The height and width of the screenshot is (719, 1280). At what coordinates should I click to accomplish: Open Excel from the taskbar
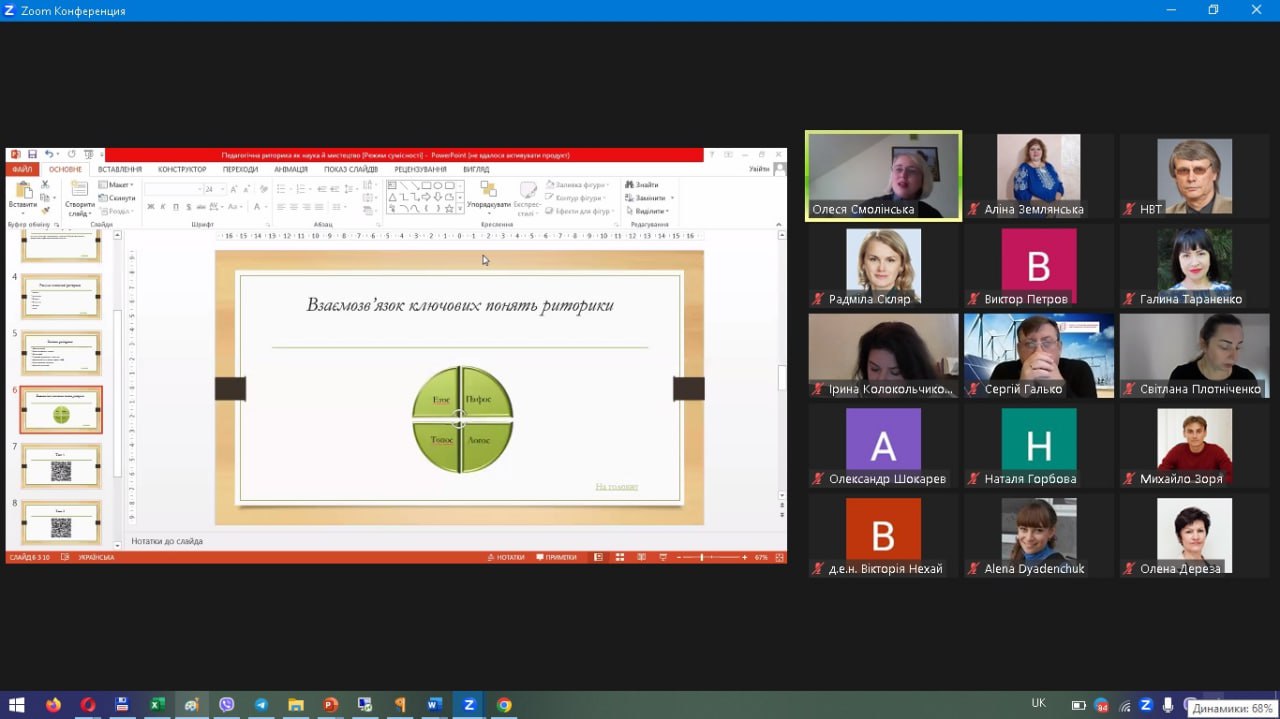[x=157, y=704]
